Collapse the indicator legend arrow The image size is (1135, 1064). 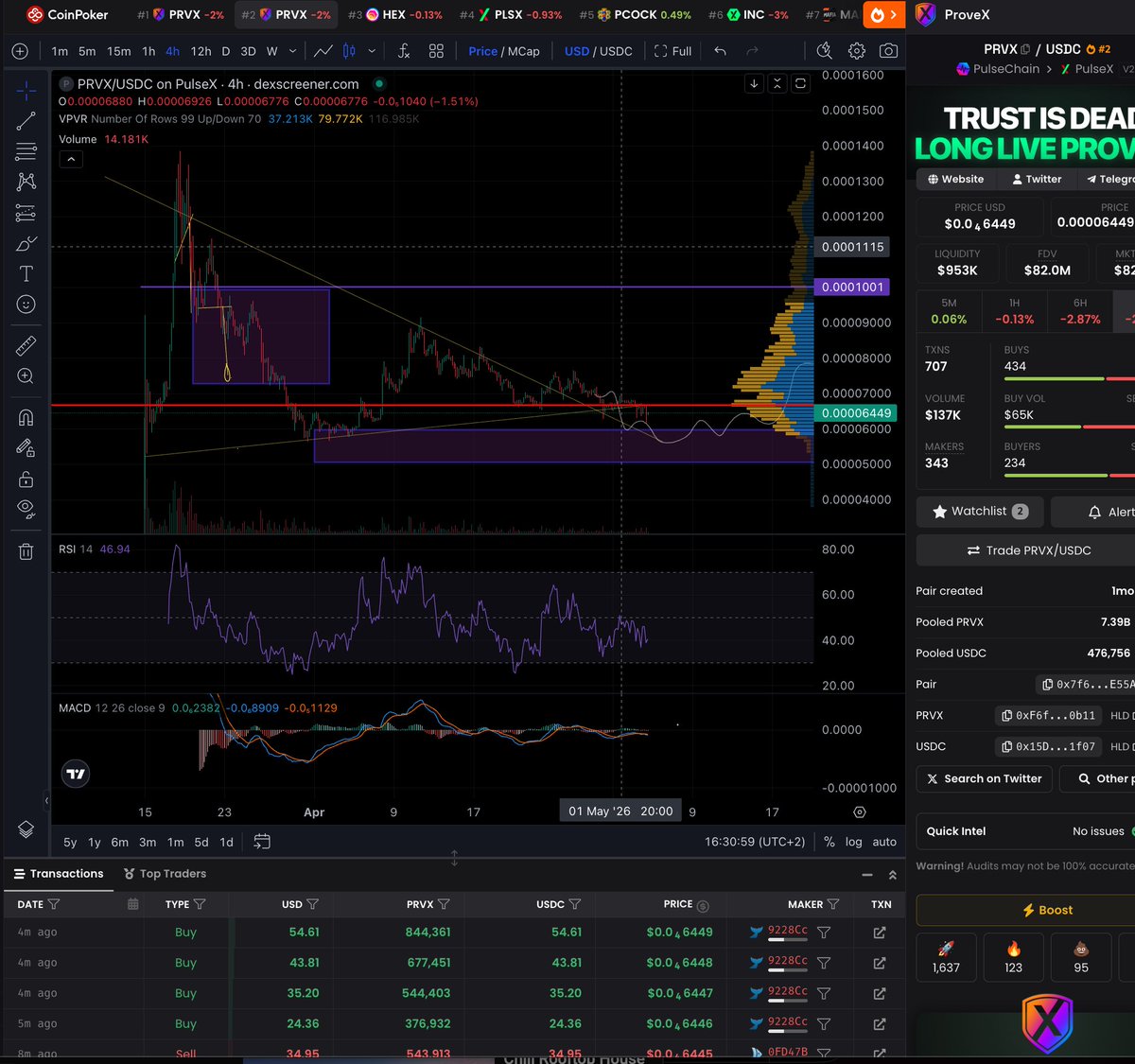pos(71,159)
